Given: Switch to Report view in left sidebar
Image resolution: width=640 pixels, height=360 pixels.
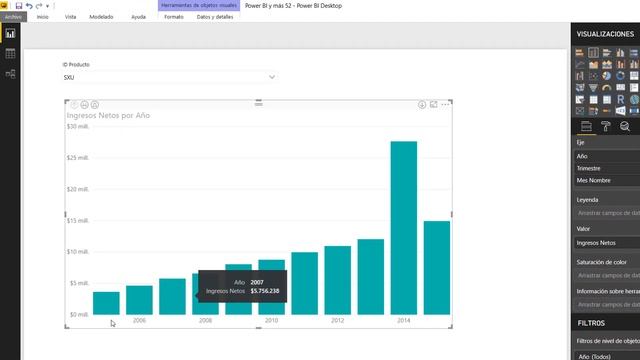Looking at the screenshot, I should tap(10, 33).
